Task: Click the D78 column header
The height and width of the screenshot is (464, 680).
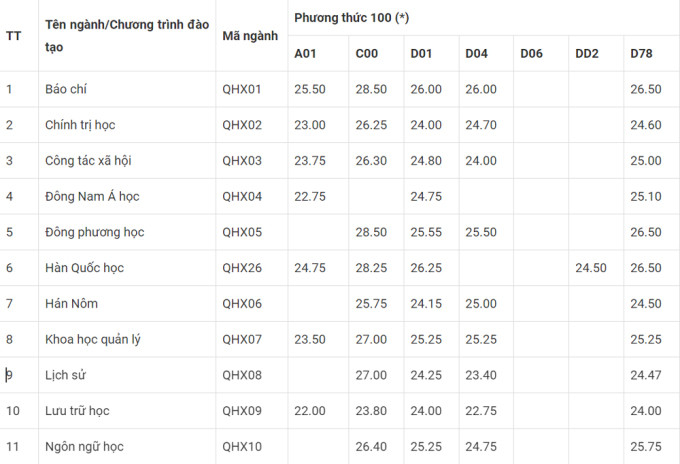Action: tap(641, 53)
